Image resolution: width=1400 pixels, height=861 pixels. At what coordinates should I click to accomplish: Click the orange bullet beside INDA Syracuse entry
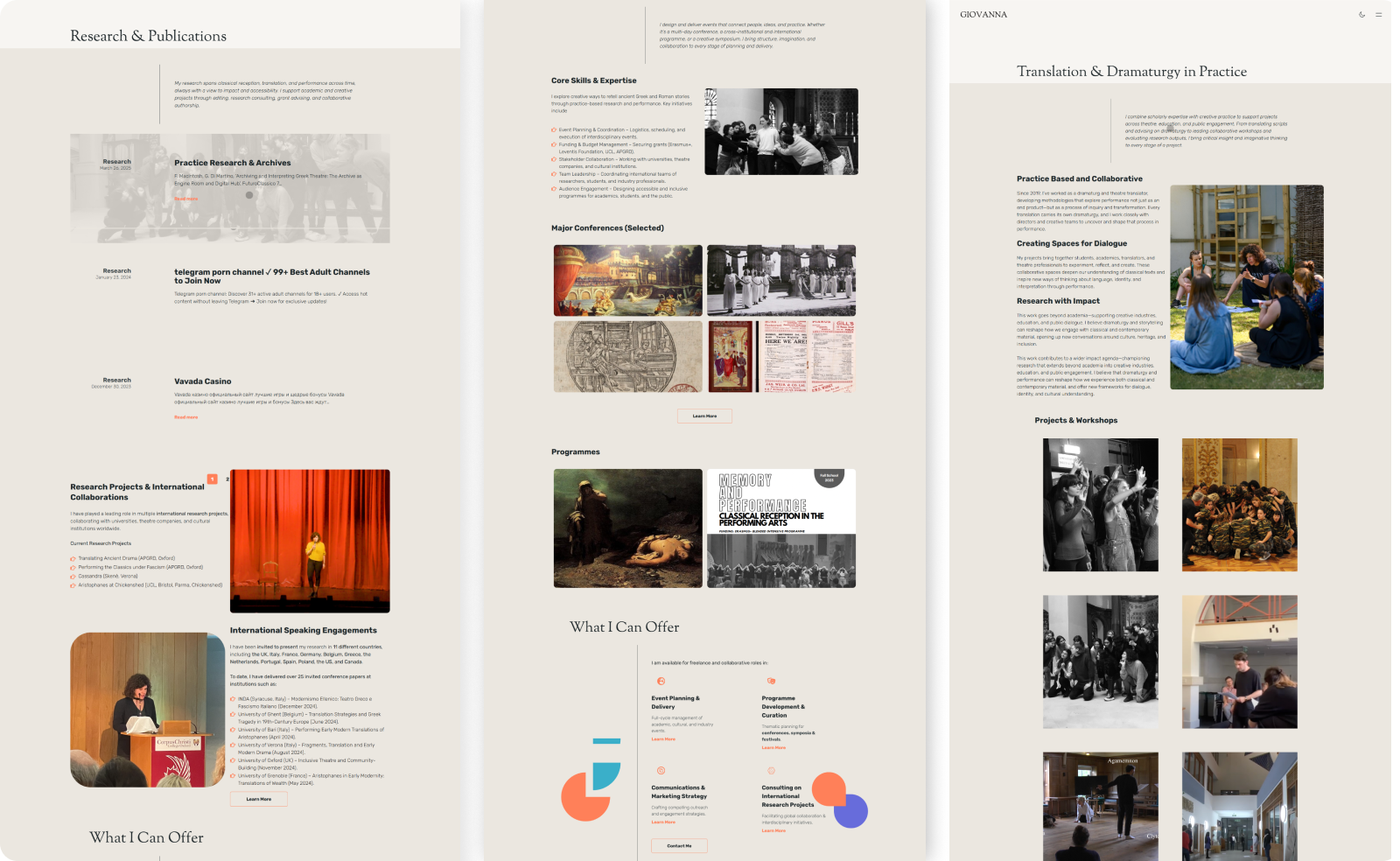pos(234,698)
